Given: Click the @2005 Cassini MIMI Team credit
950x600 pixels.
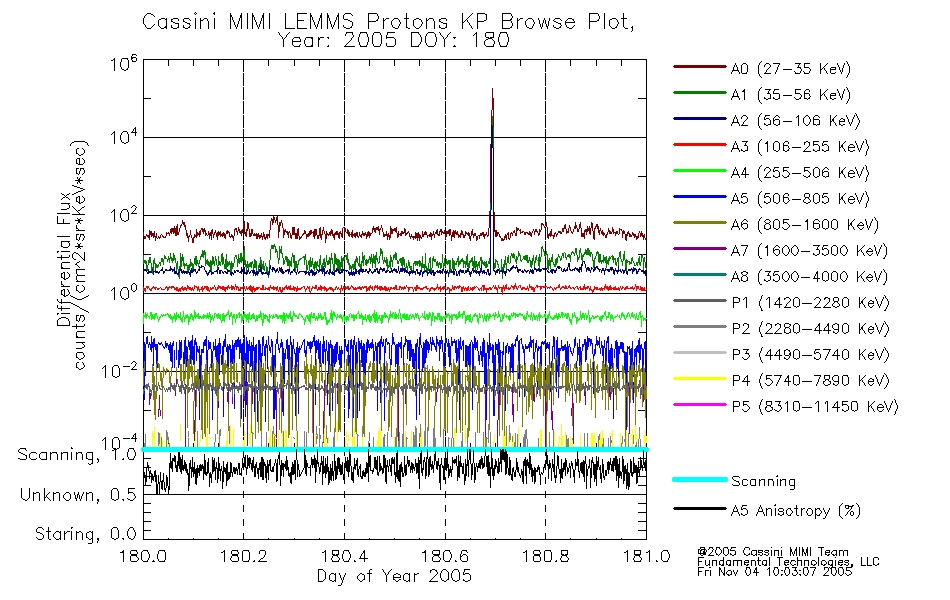Looking at the screenshot, I should pyautogui.click(x=773, y=552).
